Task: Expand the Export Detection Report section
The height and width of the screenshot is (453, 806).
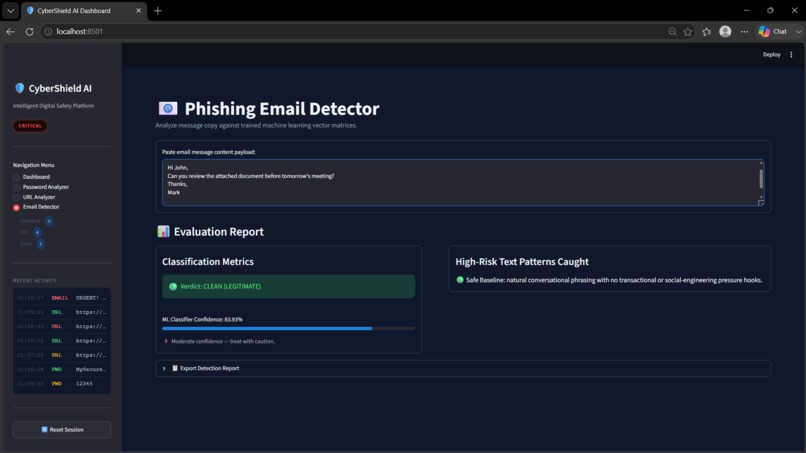Action: point(463,368)
